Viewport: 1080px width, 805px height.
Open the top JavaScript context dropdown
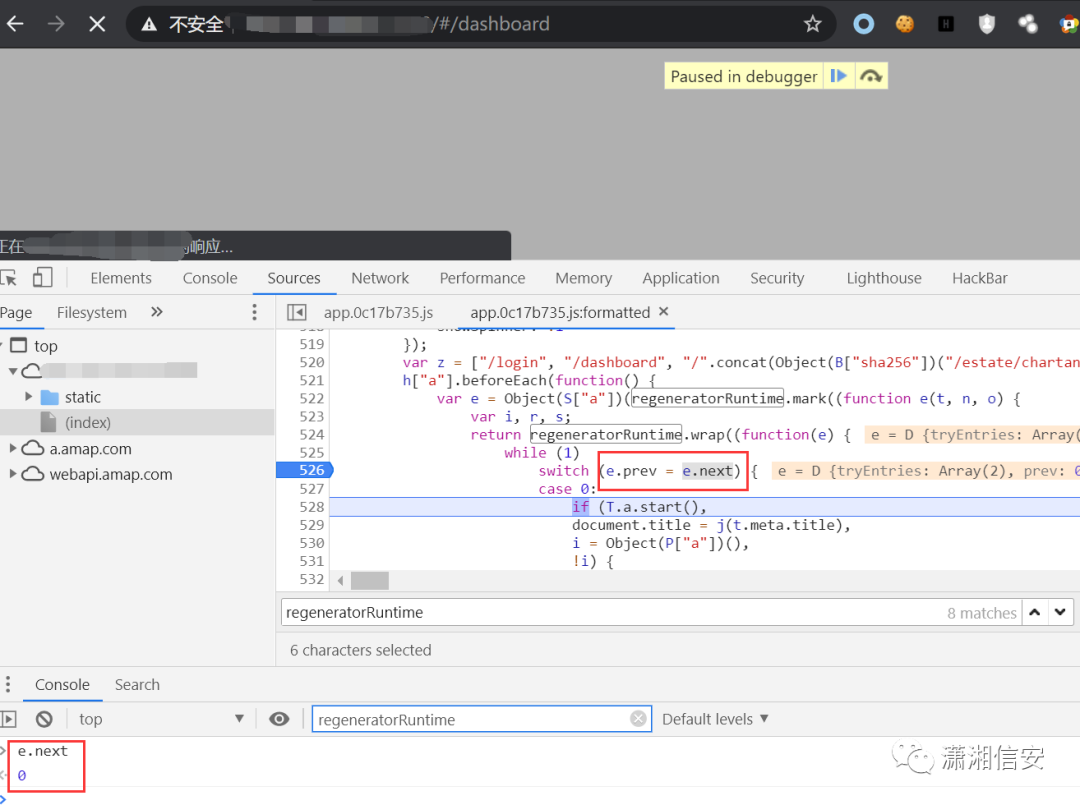click(160, 720)
